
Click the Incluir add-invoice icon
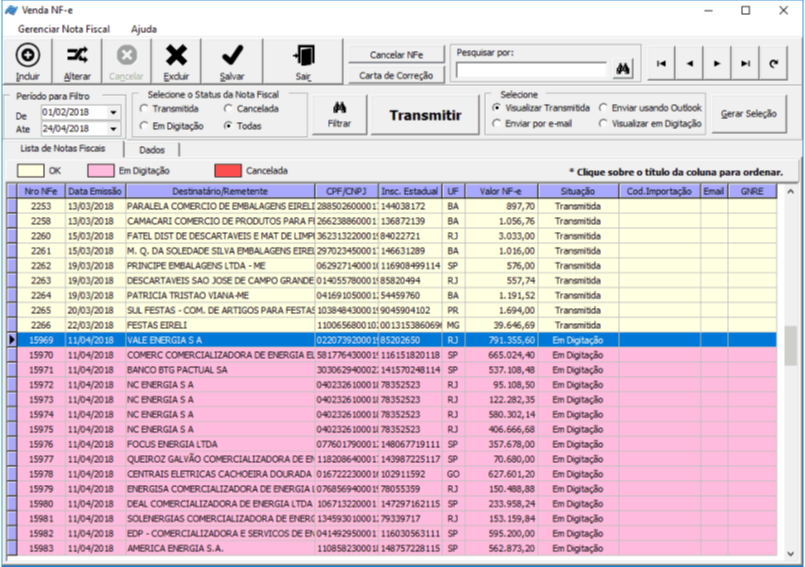coord(28,56)
